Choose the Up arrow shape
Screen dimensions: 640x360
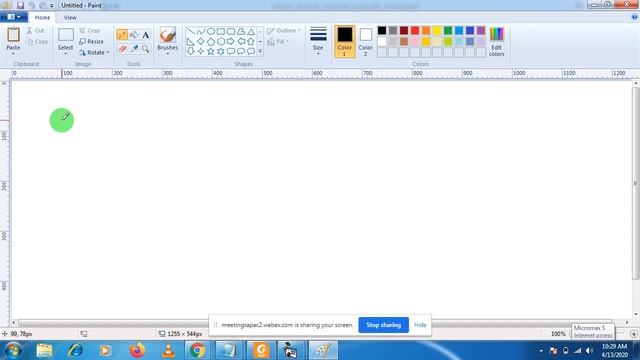coord(251,42)
